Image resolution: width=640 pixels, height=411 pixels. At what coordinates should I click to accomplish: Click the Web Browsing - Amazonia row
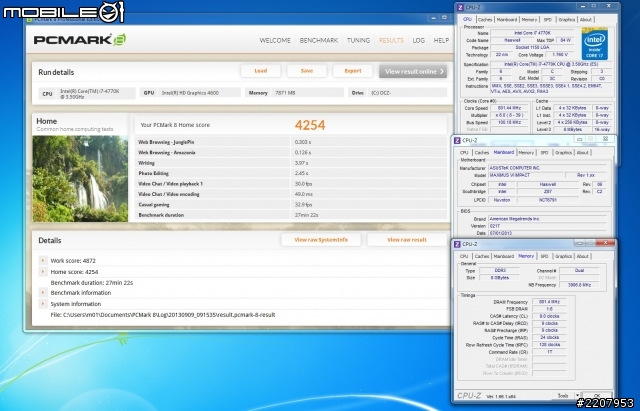(291, 153)
